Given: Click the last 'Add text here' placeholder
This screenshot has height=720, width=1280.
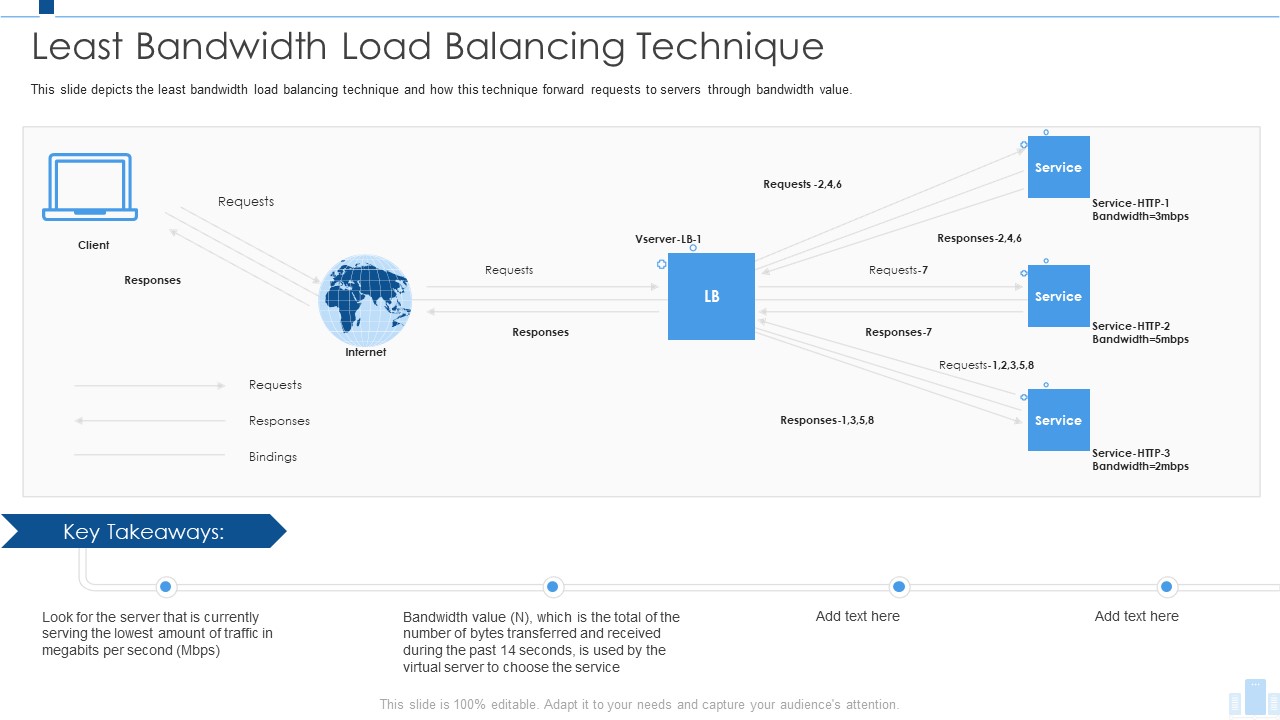Looking at the screenshot, I should (x=1137, y=616).
